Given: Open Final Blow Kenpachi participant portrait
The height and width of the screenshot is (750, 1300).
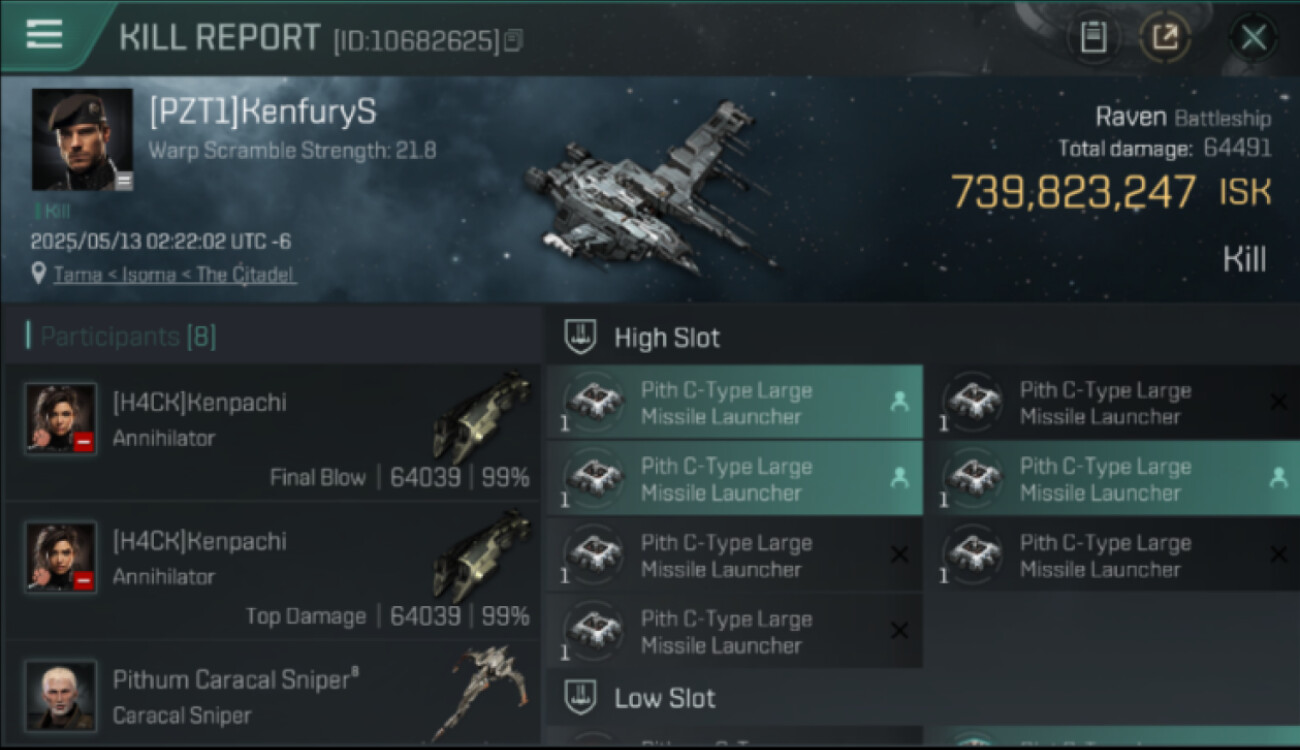Looking at the screenshot, I should coord(61,418).
